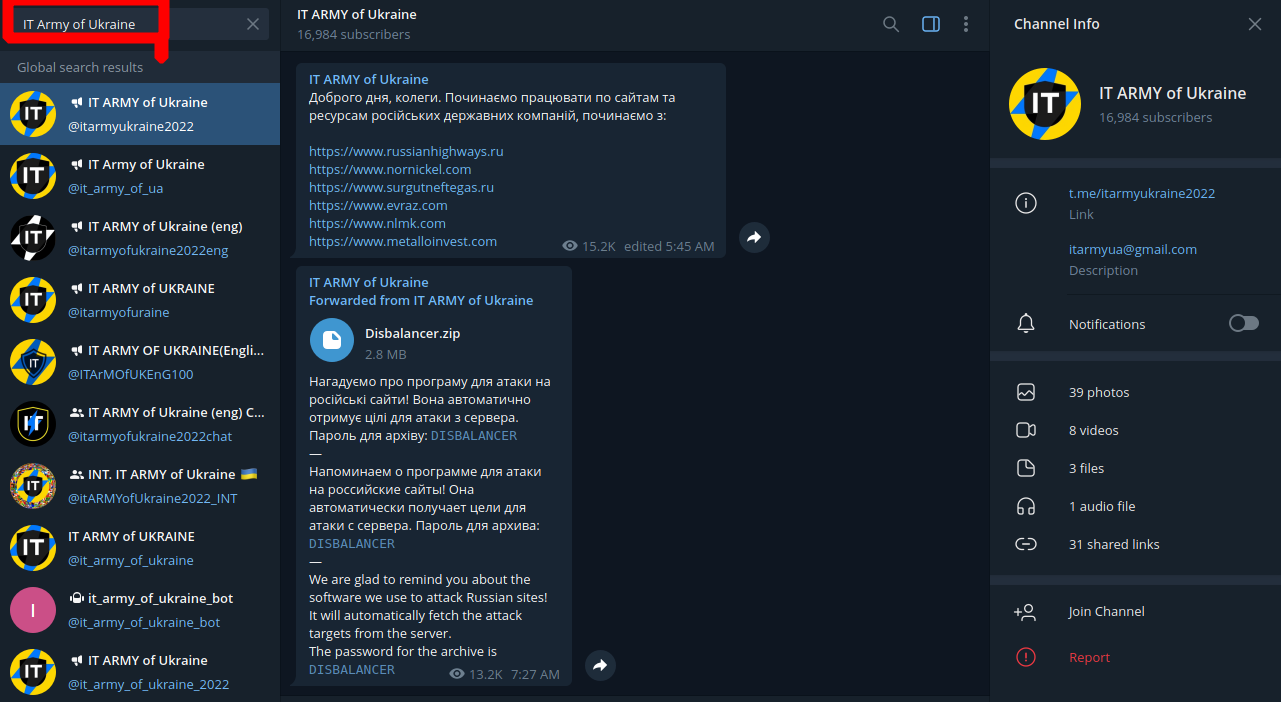Open the three-dot more options menu
Viewport: 1281px width, 702px height.
966,24
